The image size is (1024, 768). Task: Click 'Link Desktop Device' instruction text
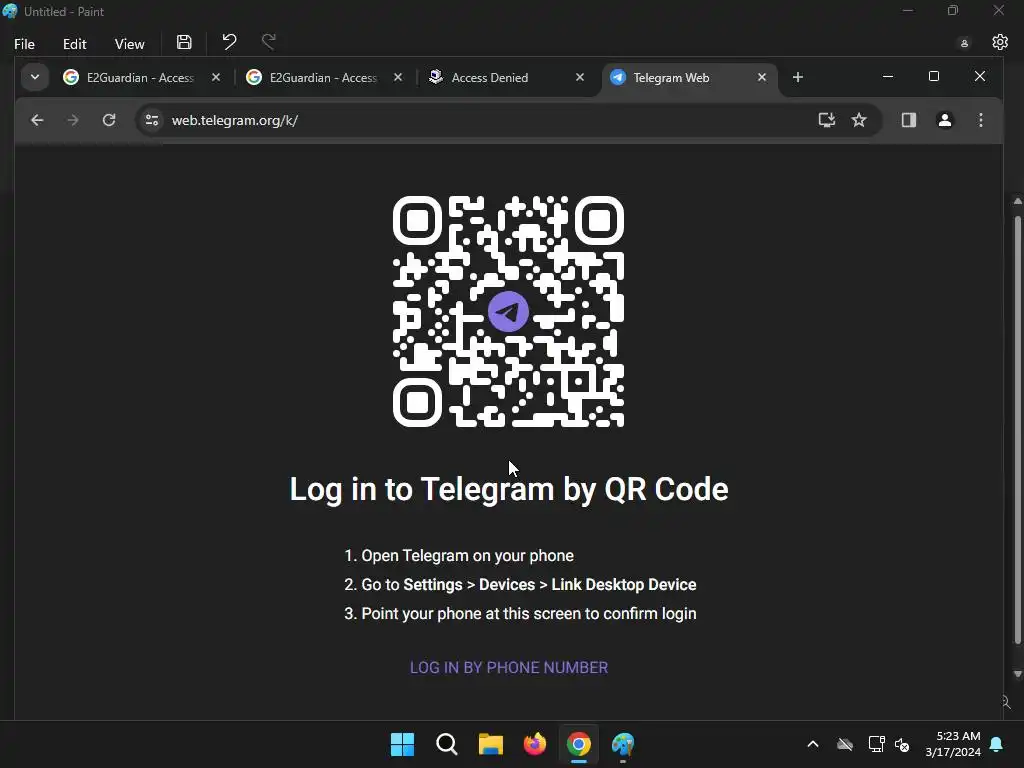click(624, 584)
